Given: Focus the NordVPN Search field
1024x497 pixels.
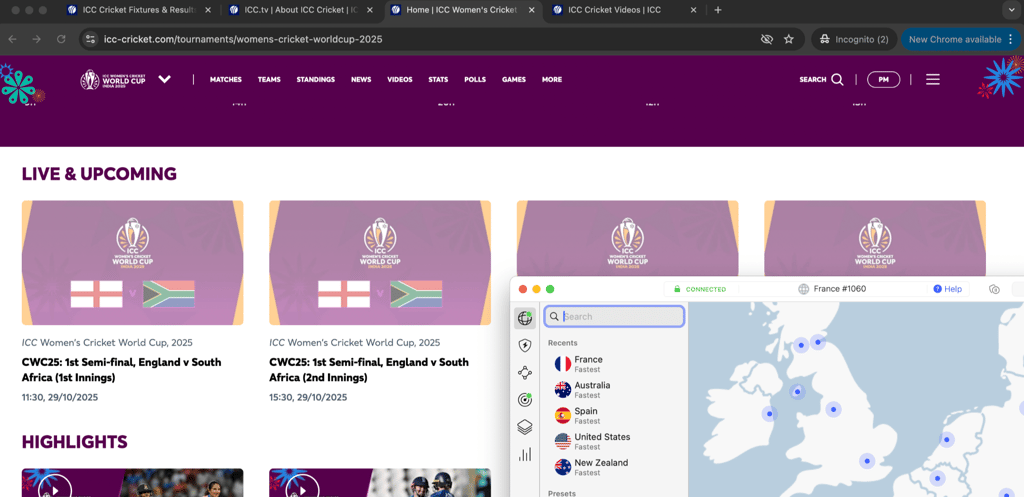Looking at the screenshot, I should pos(615,317).
